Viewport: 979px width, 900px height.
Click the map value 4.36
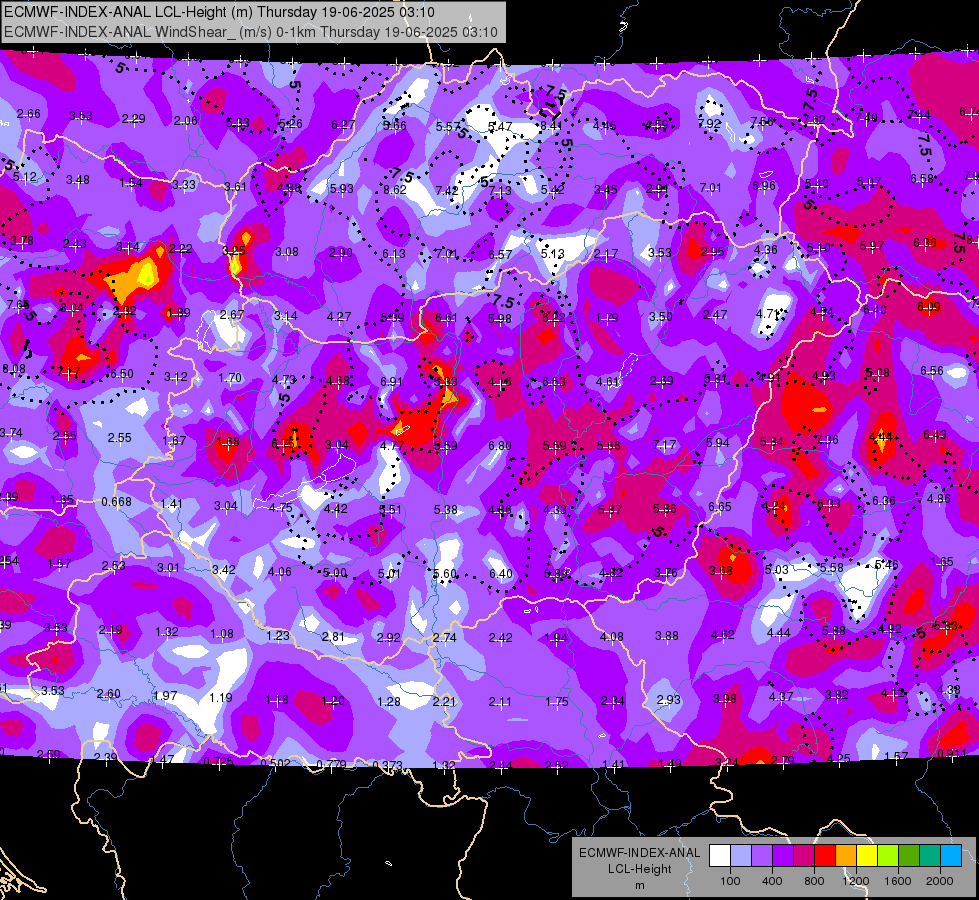pos(765,249)
